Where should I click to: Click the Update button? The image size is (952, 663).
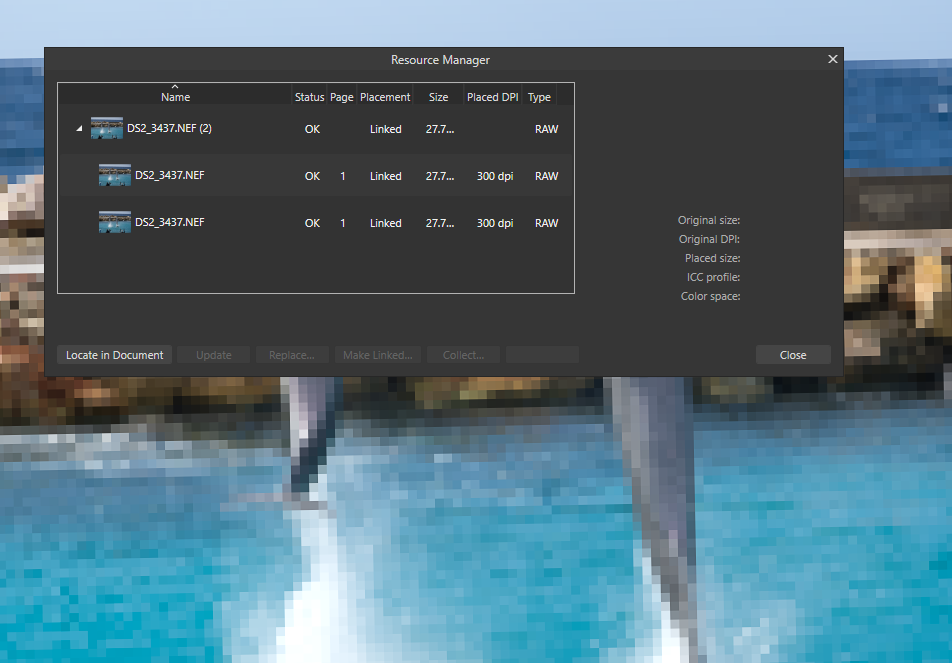(x=212, y=354)
